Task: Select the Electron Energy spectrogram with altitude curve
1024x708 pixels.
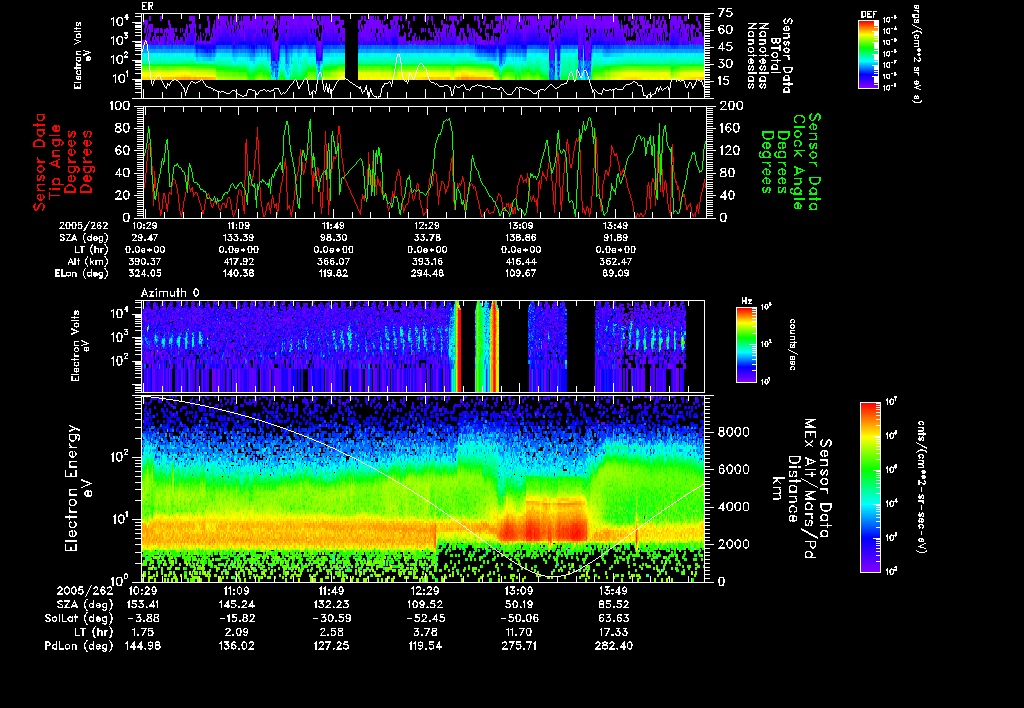Action: (x=424, y=489)
